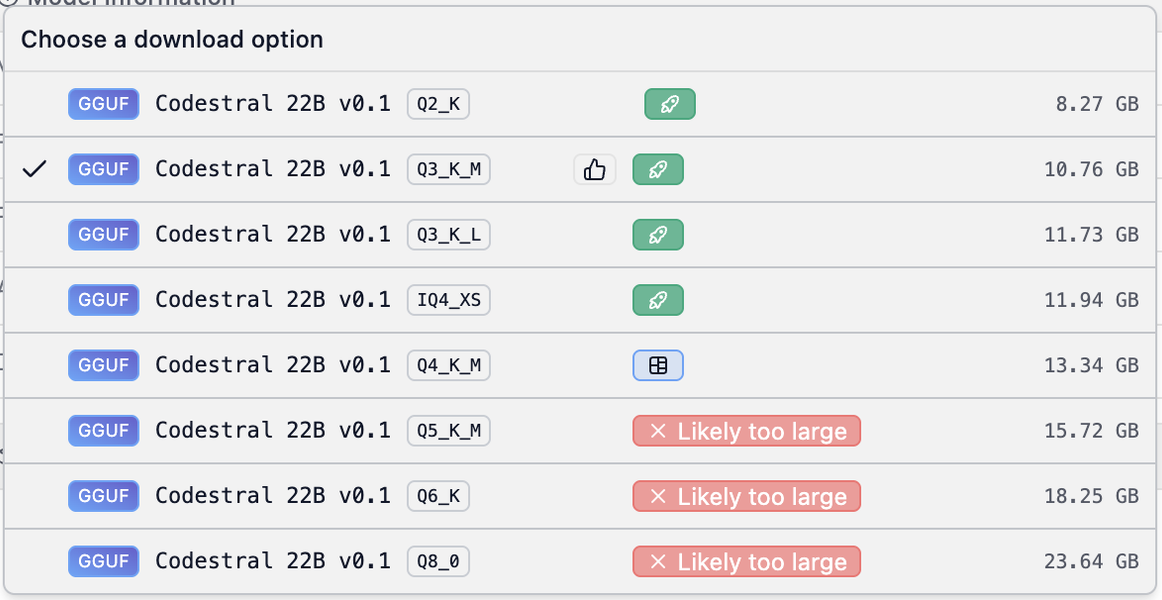The height and width of the screenshot is (600, 1162).
Task: Select the rocket icon on the Q3_K_L row
Action: pyautogui.click(x=657, y=234)
